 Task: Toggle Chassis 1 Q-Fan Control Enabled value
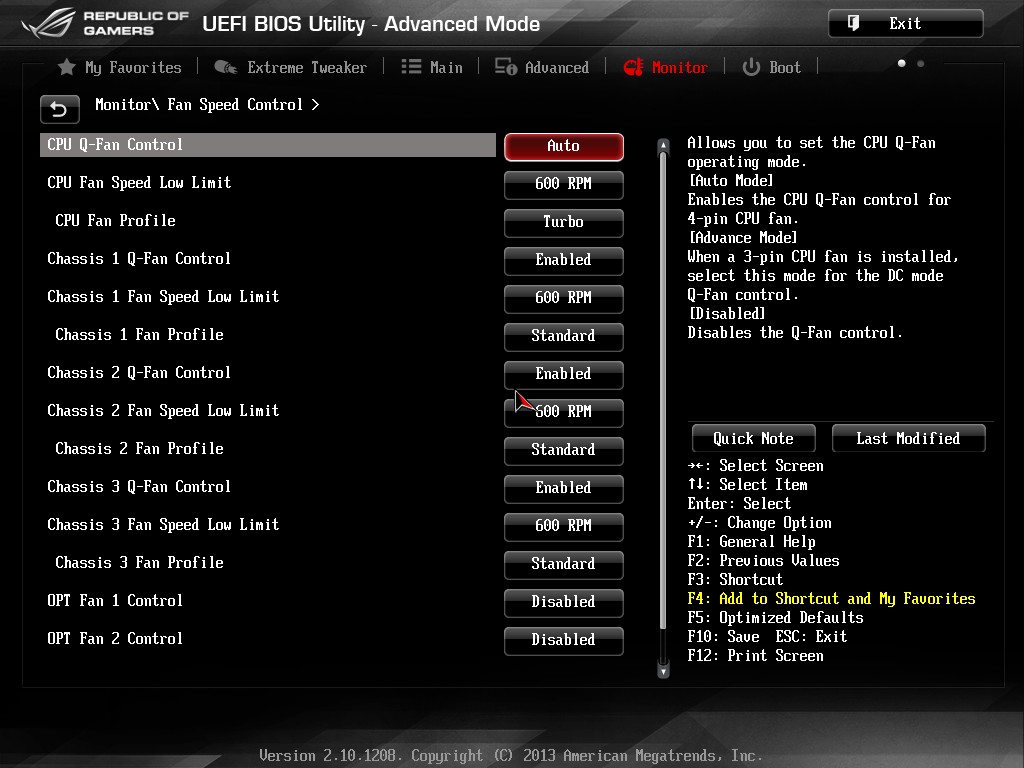[x=564, y=260]
